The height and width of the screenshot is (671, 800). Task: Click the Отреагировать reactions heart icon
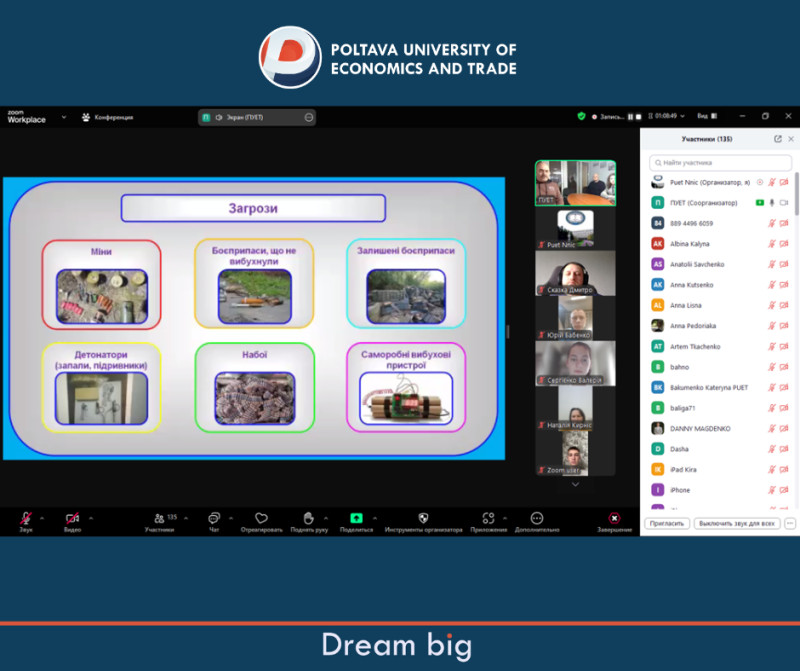tap(261, 518)
